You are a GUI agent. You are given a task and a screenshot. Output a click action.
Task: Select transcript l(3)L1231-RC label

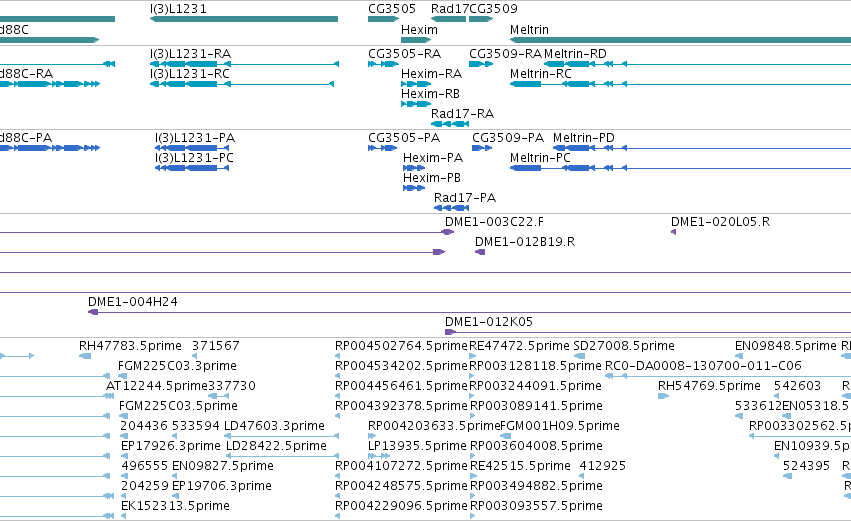[190, 74]
